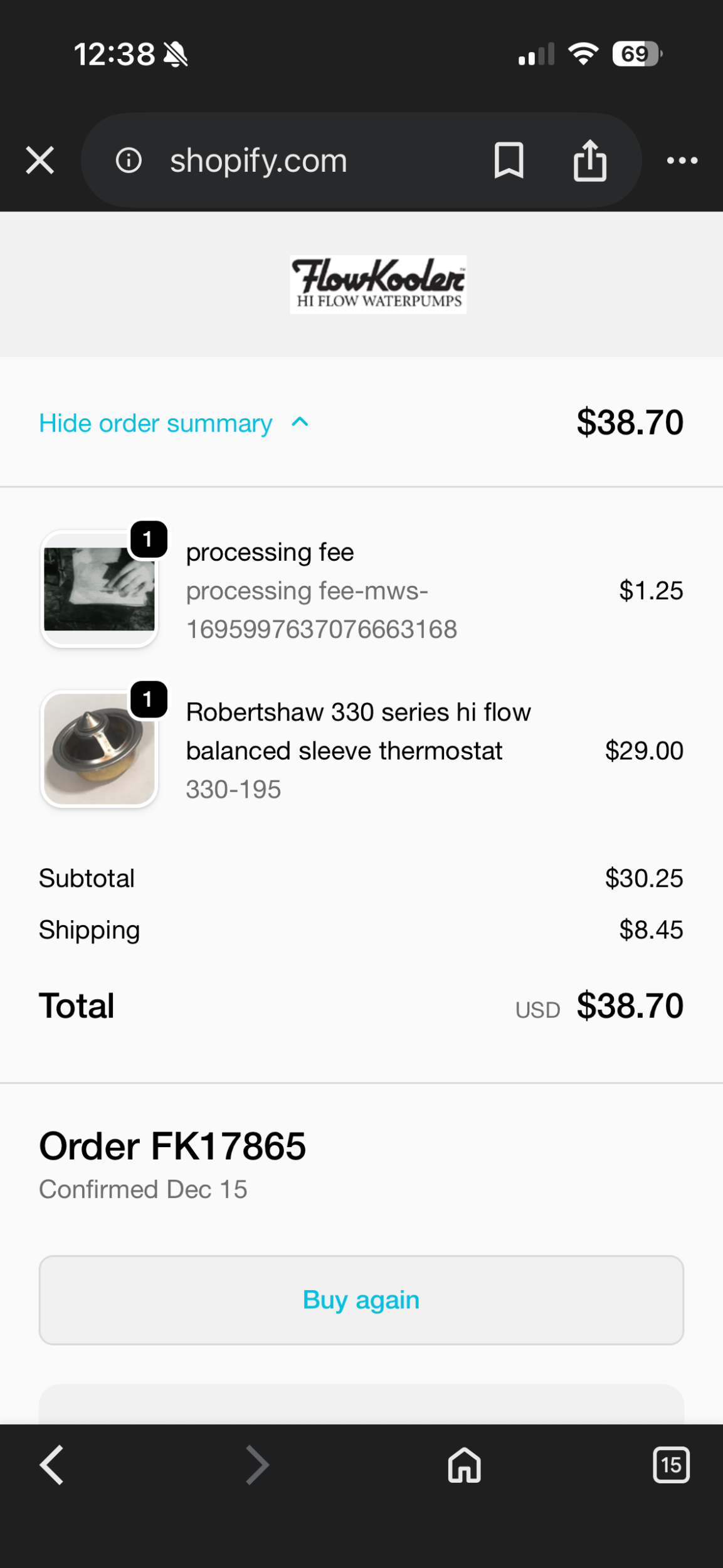This screenshot has width=723, height=1568.
Task: Tap the FlowKooler Hi Flow Waterpumps logo
Action: [378, 285]
